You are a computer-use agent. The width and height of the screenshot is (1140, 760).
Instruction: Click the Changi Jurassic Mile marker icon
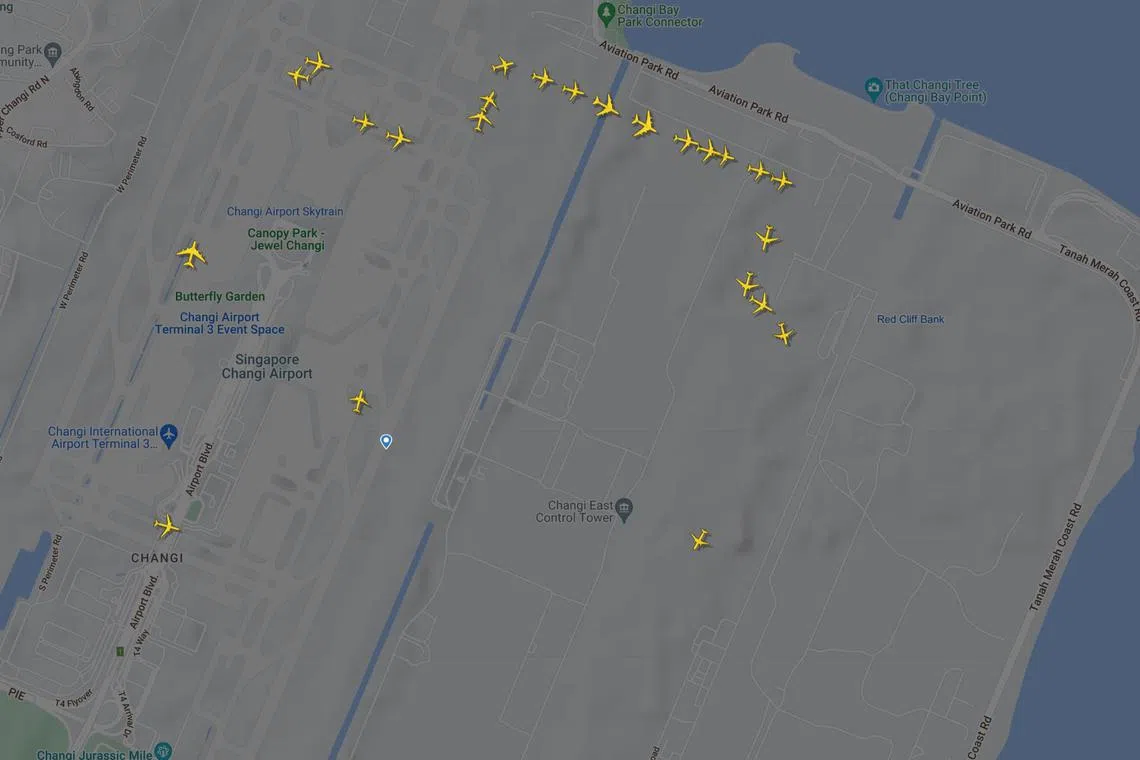click(164, 751)
